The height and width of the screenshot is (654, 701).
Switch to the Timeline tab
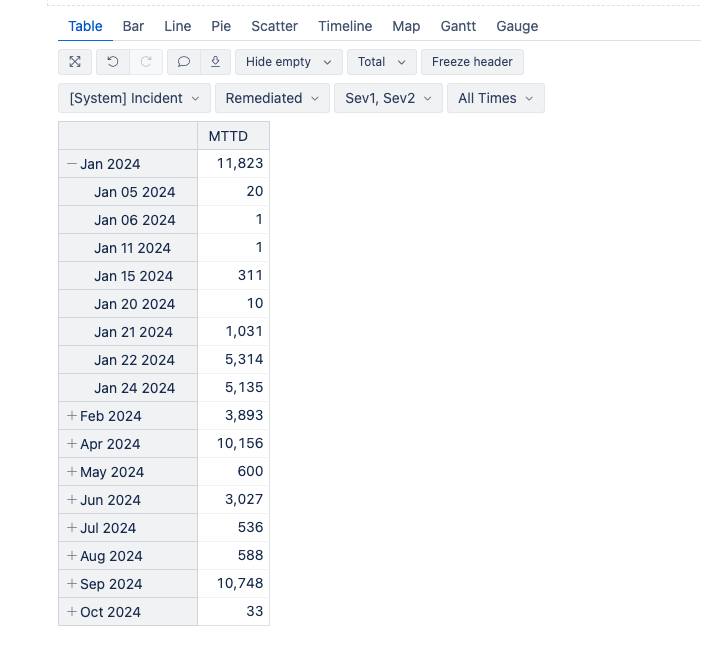[345, 26]
